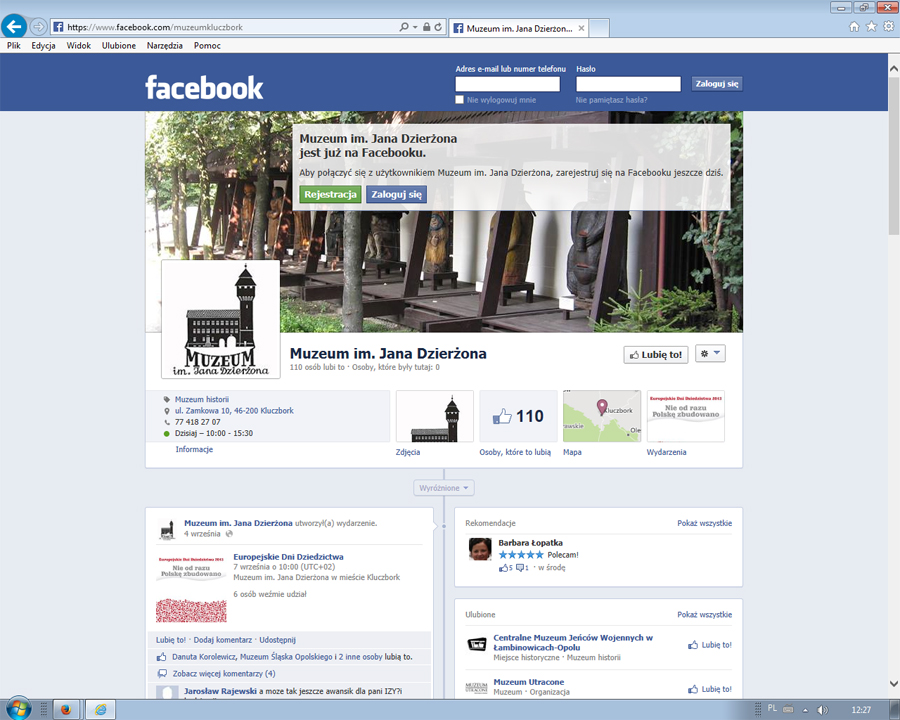Open the Kluczbork map thumbnail
The height and width of the screenshot is (720, 900).
602,416
